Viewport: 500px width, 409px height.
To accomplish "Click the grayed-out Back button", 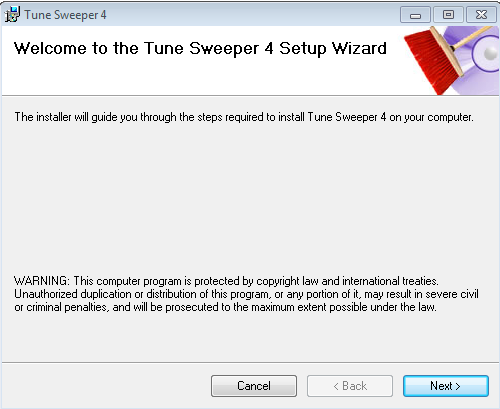I will (350, 386).
